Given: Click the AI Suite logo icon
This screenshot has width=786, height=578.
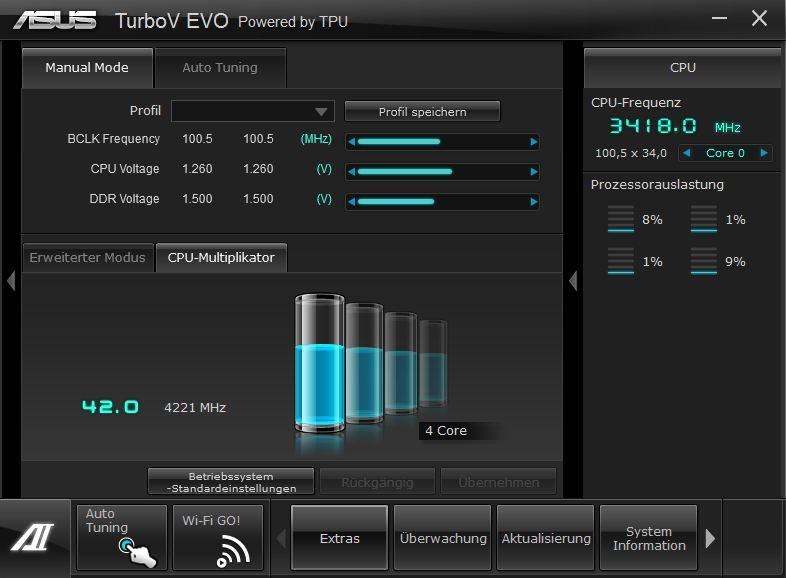Looking at the screenshot, I should tap(33, 537).
